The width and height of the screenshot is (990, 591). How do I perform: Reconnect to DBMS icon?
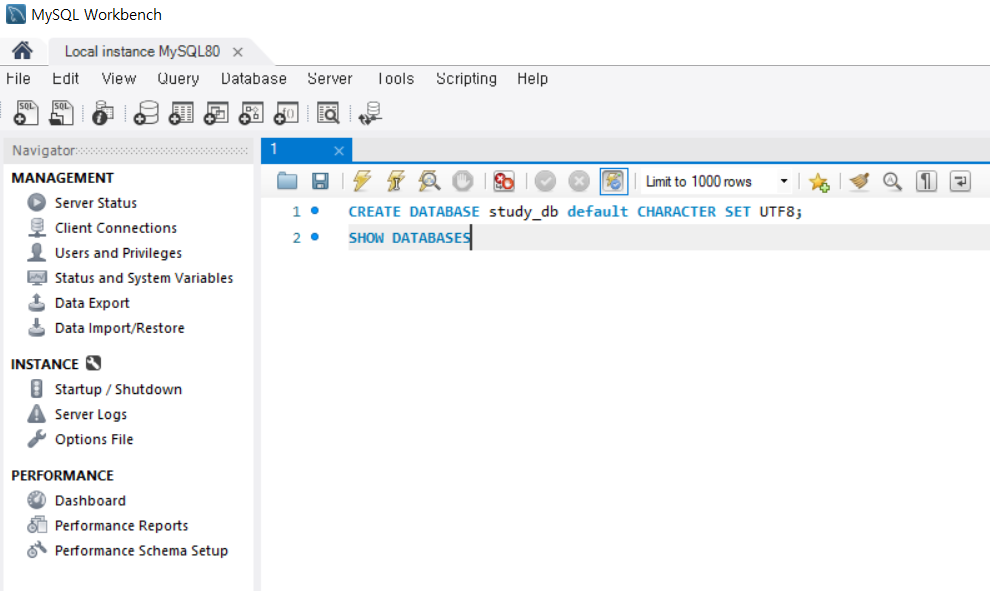pos(370,113)
